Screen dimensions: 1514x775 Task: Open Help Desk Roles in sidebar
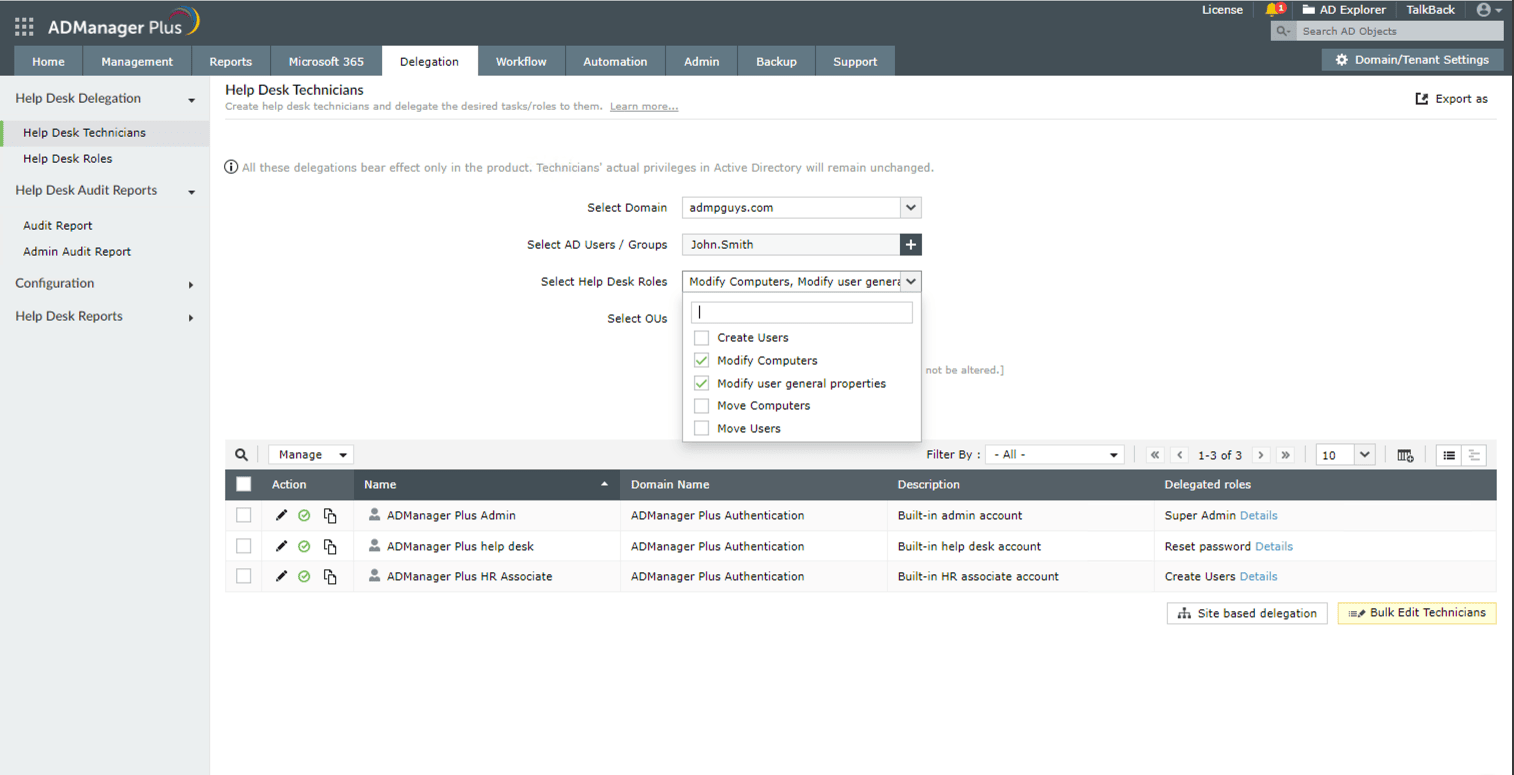tap(68, 159)
